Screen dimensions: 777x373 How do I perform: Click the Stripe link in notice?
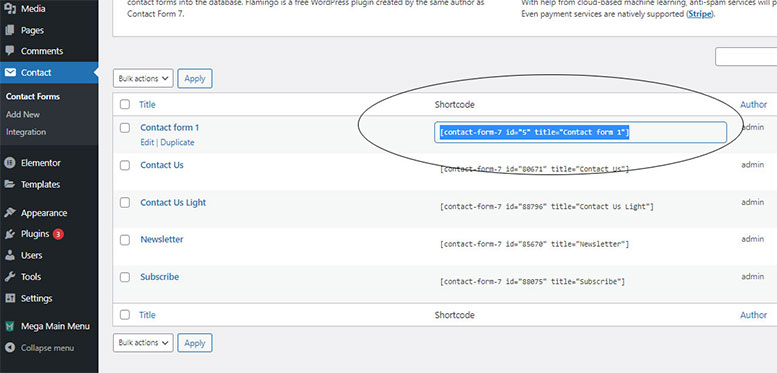click(x=700, y=14)
